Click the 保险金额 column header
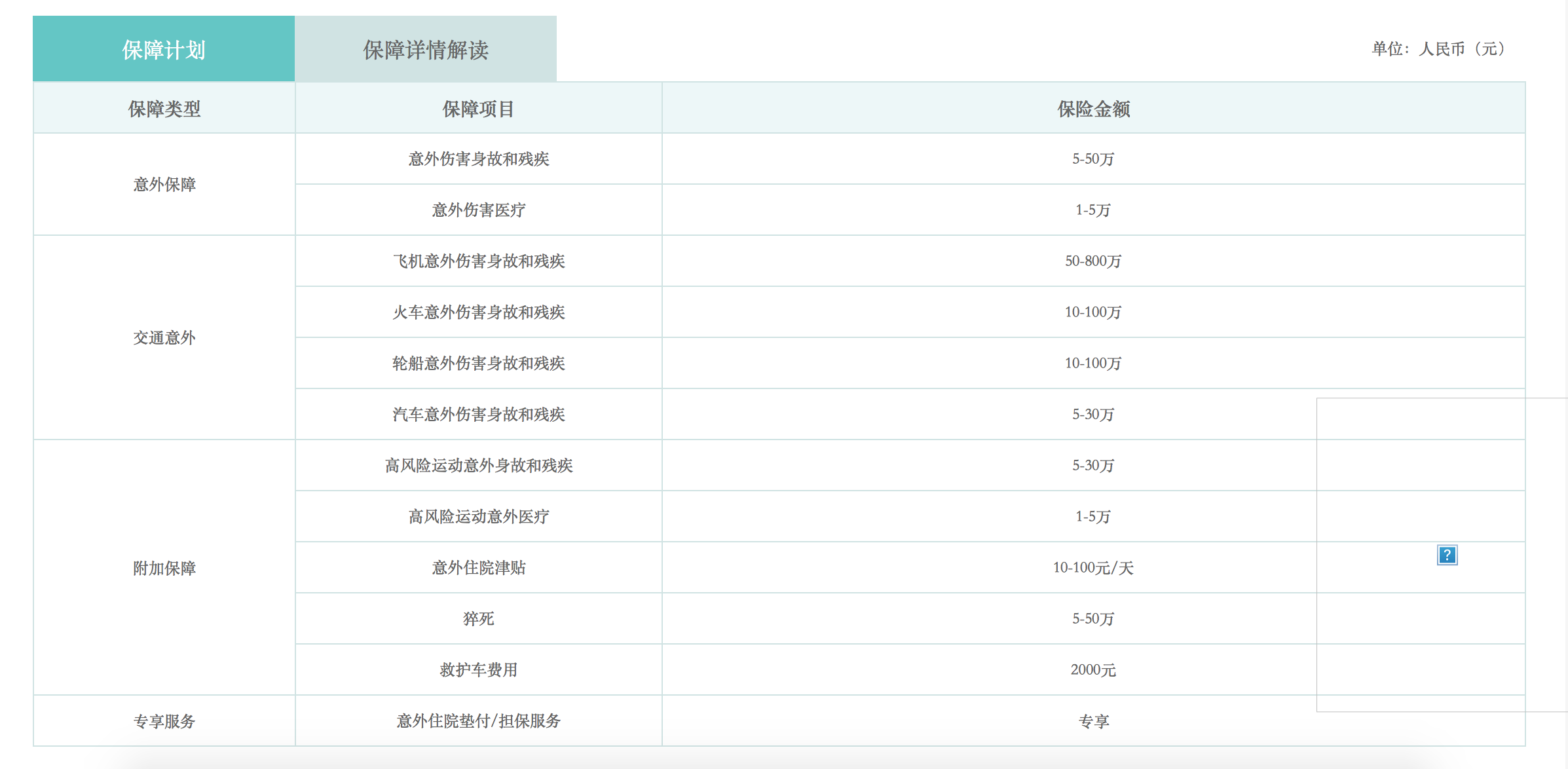 [x=1093, y=109]
